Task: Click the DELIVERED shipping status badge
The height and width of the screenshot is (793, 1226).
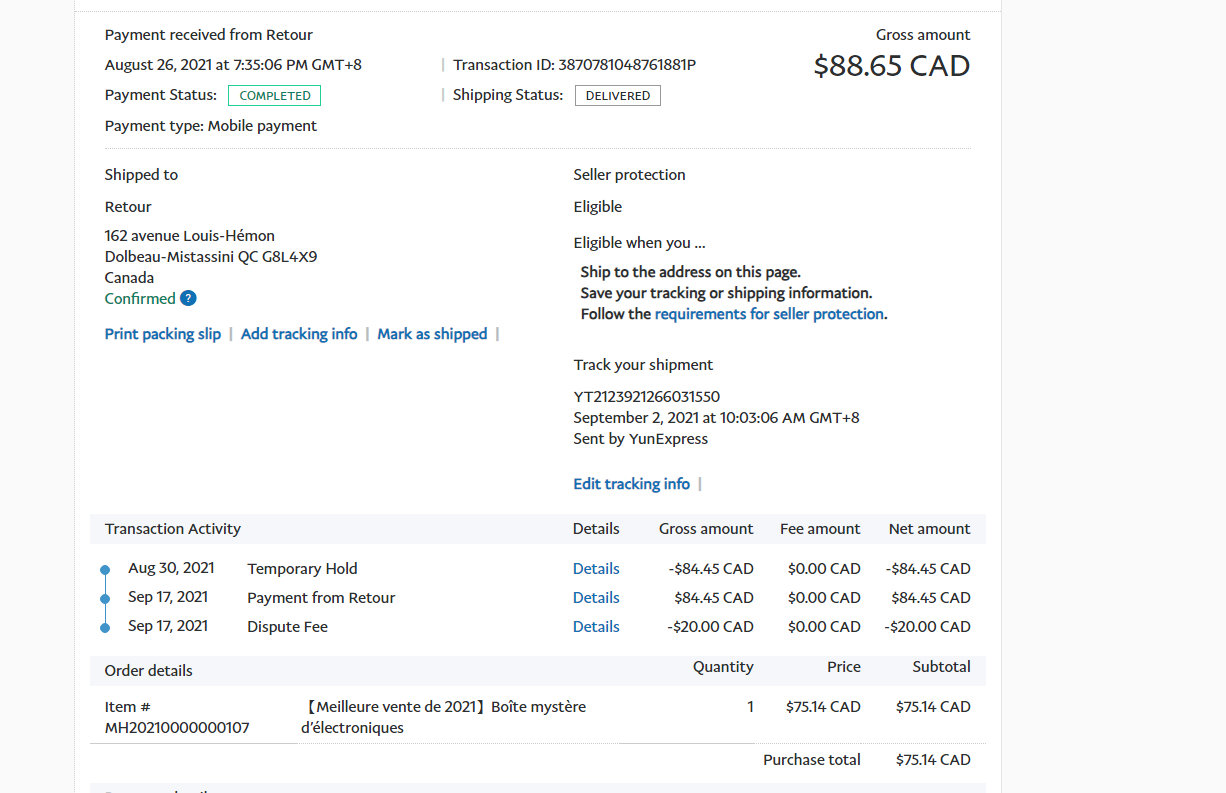Action: [617, 96]
